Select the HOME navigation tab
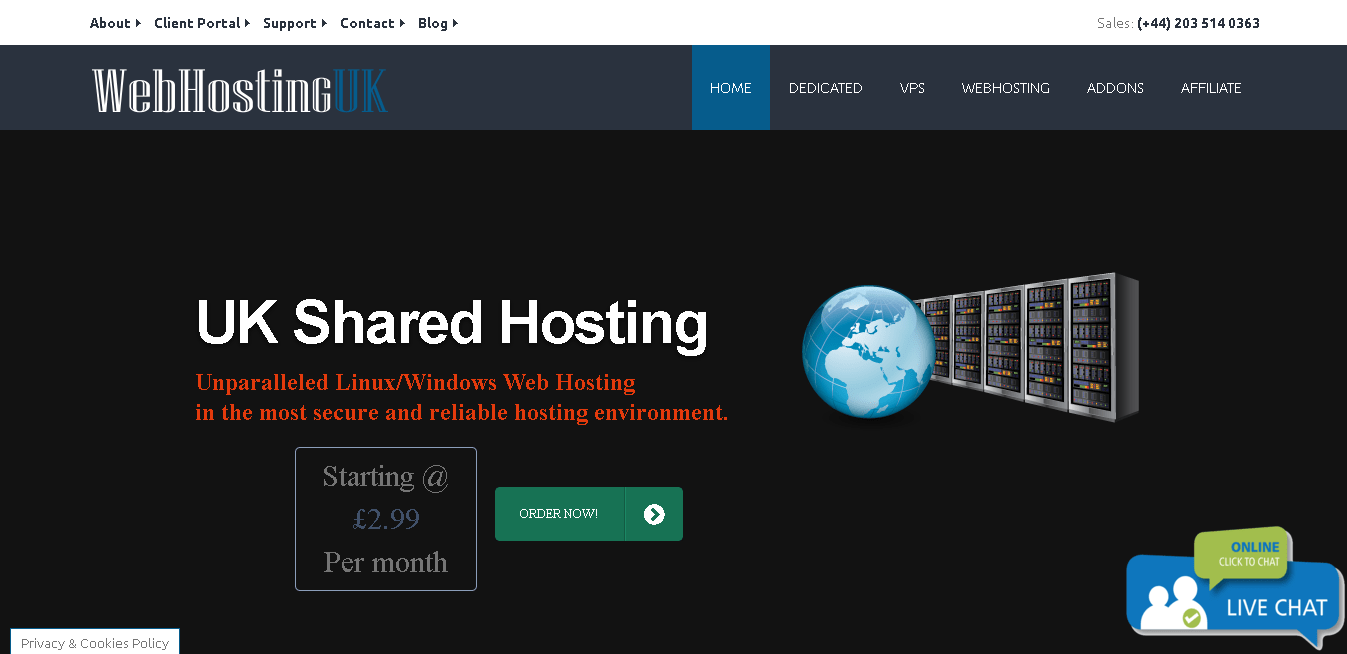This screenshot has height=654, width=1347. tap(731, 88)
